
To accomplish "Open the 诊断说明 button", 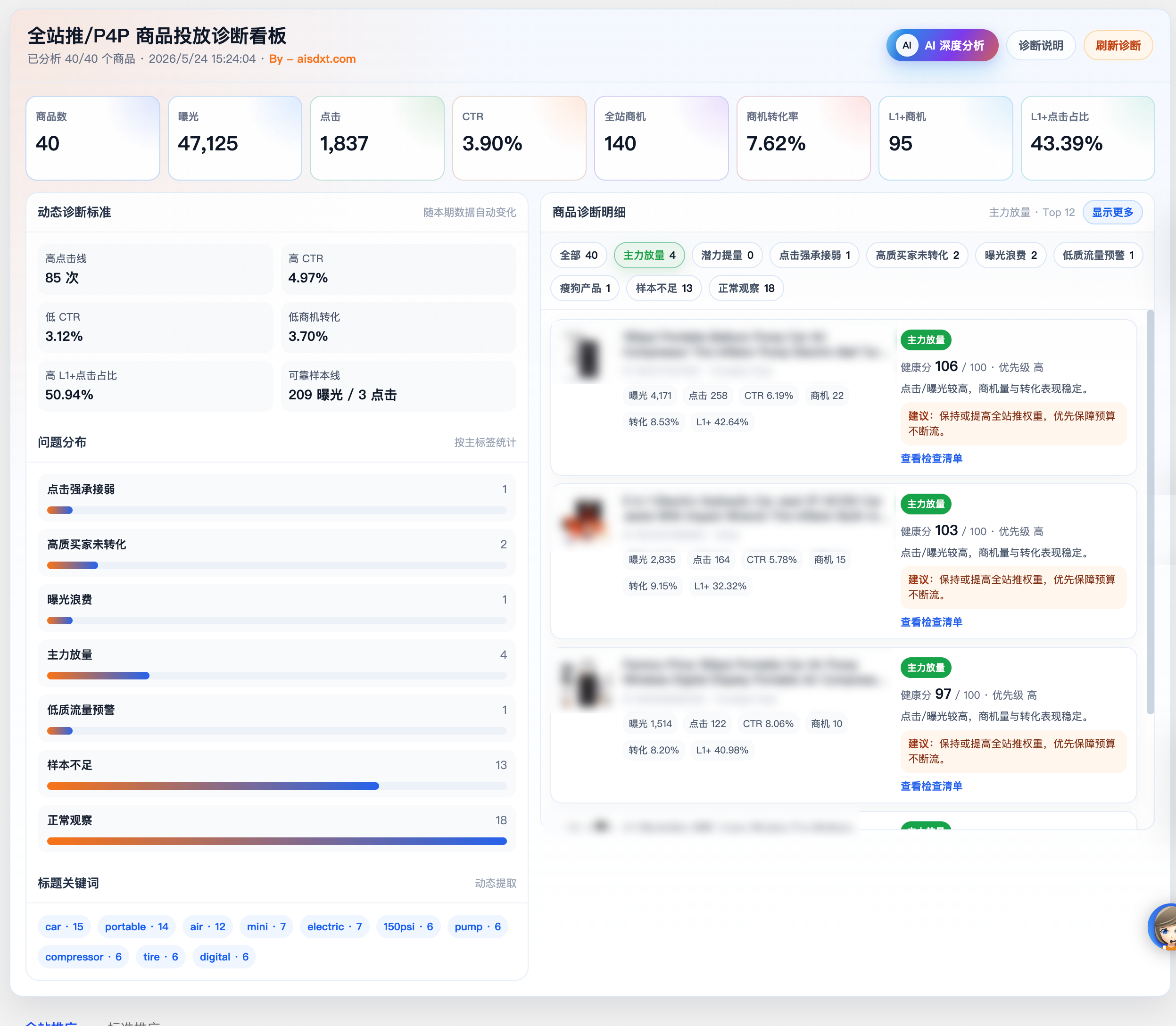I will (x=1040, y=45).
